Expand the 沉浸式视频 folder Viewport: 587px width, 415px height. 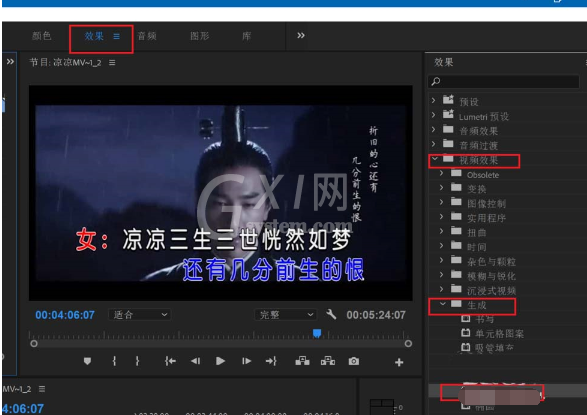click(x=441, y=289)
